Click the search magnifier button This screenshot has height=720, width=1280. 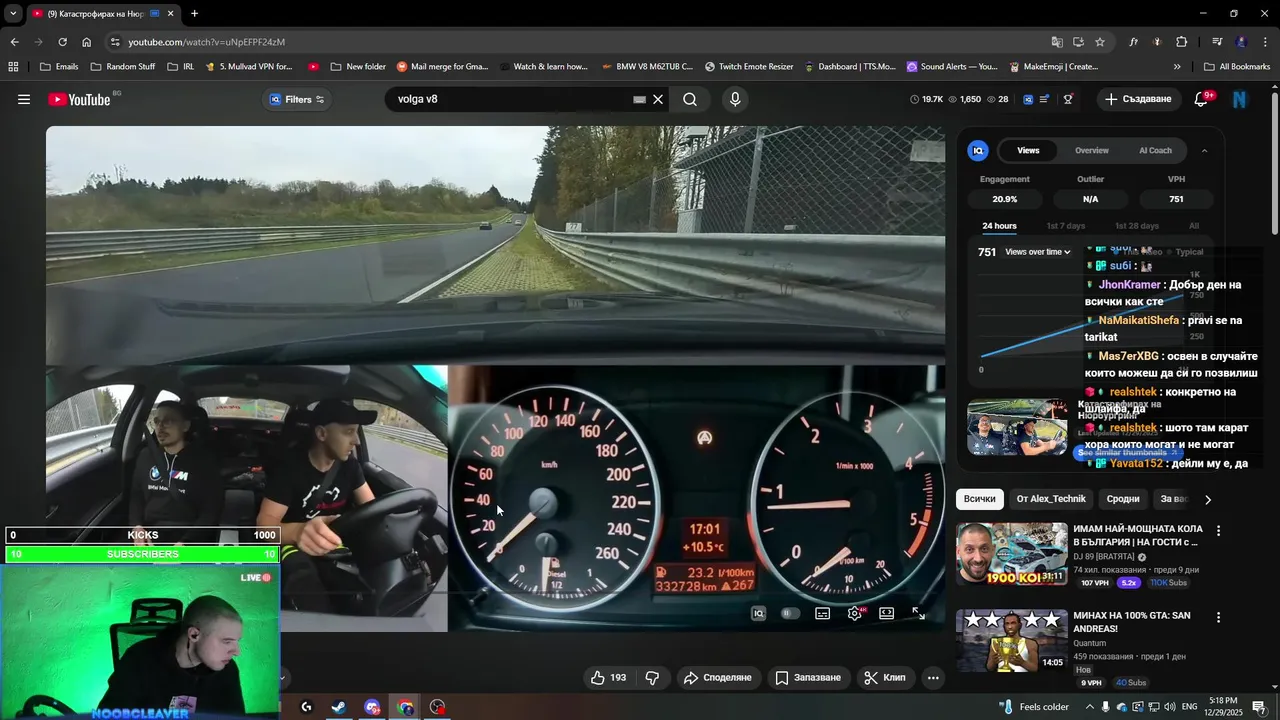tap(690, 99)
